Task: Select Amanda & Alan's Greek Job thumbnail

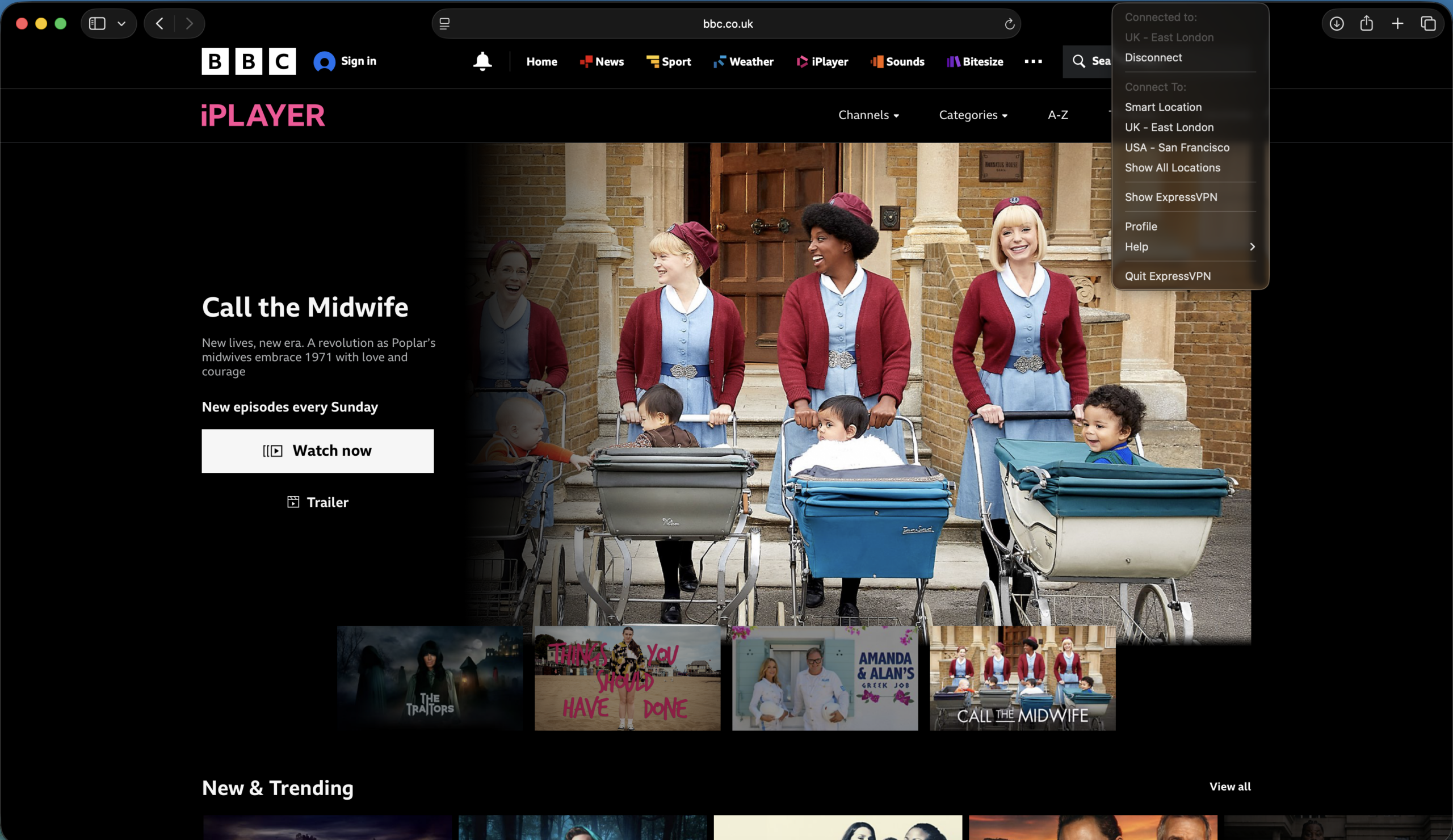Action: tap(825, 678)
